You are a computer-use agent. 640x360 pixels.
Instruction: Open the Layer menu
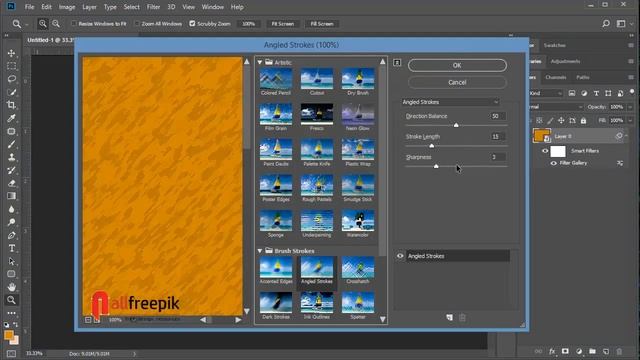89,7
